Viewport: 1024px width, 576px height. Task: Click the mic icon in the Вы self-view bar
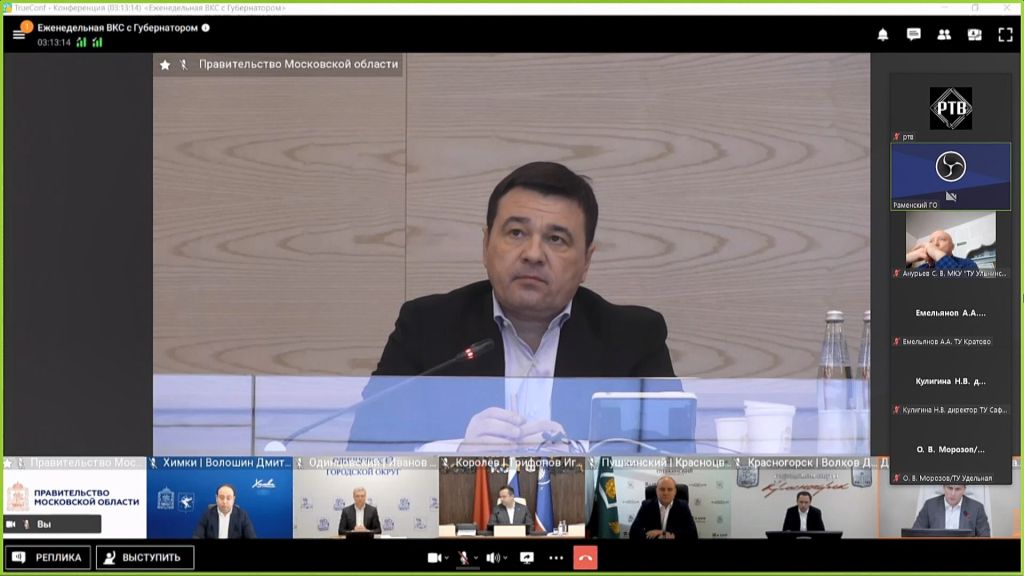(x=27, y=524)
